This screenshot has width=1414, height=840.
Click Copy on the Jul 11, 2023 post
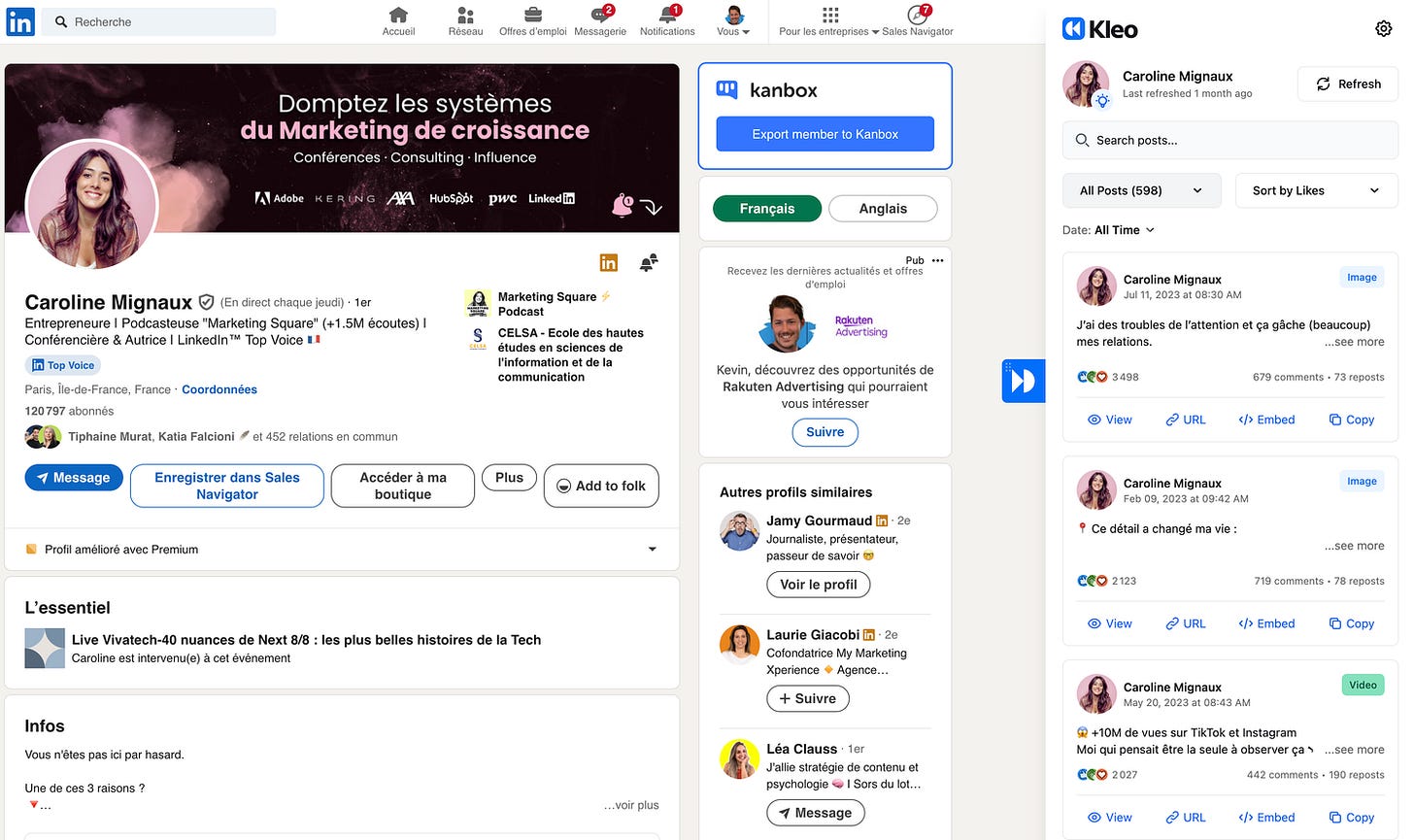tap(1351, 420)
